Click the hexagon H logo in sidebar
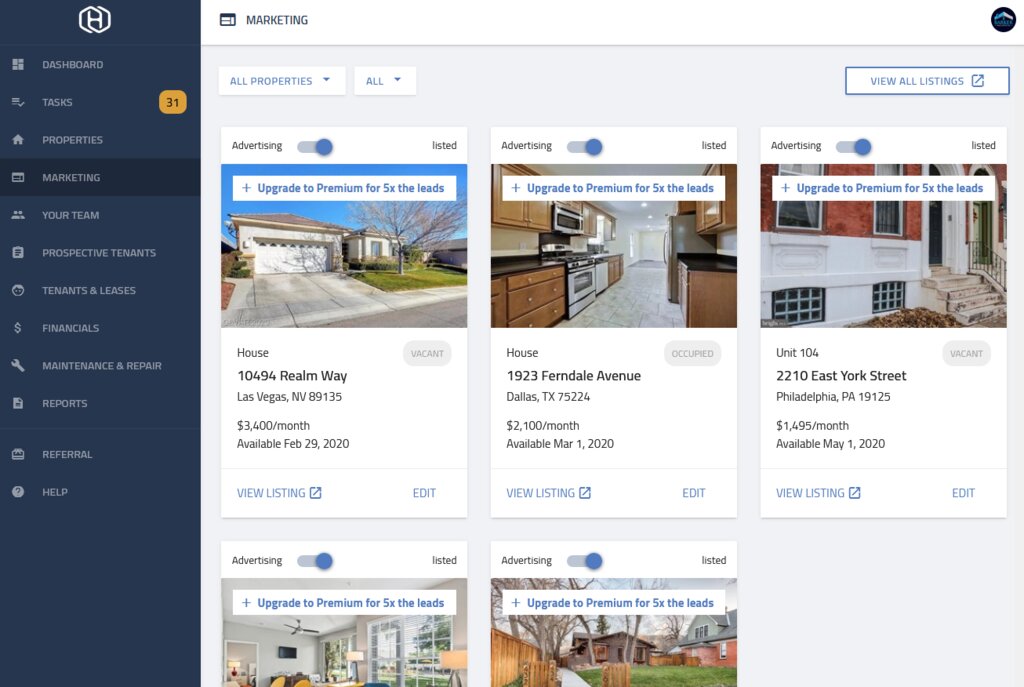This screenshot has width=1024, height=687. 95,20
